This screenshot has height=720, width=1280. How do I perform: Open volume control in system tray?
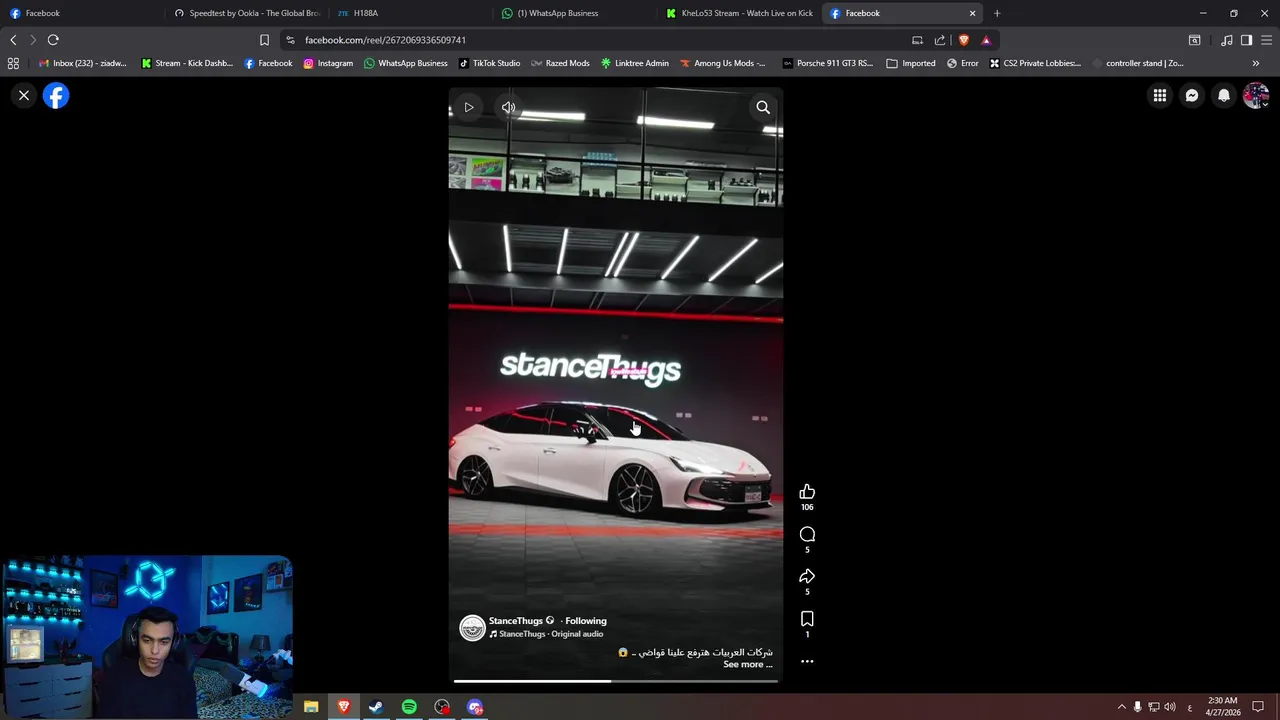coord(1170,707)
